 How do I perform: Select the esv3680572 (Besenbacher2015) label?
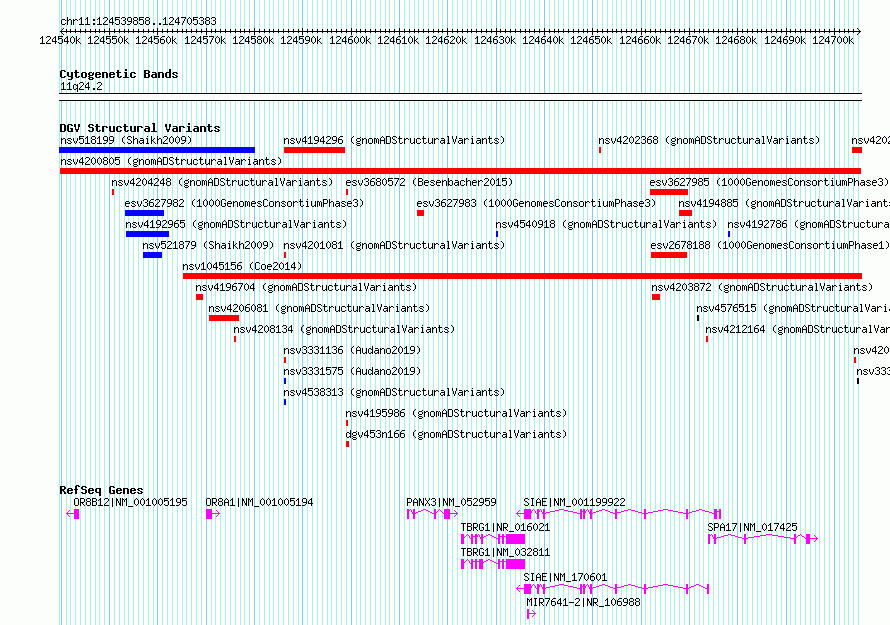429,182
